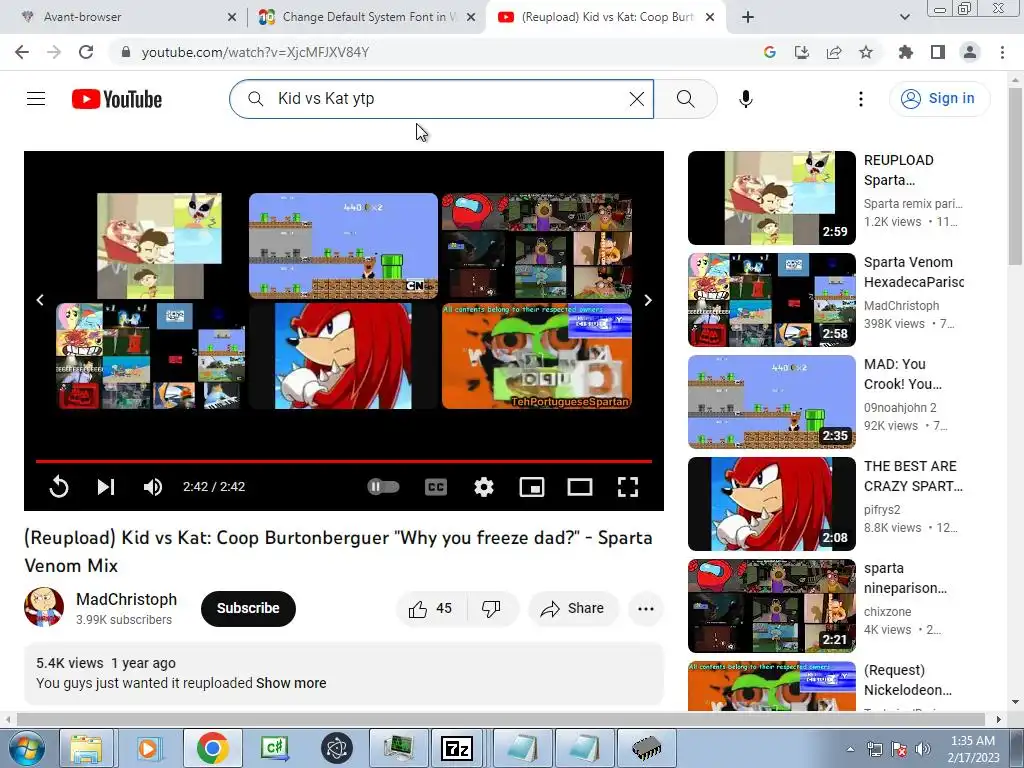
Task: Open 7-Zip from taskbar
Action: point(457,748)
